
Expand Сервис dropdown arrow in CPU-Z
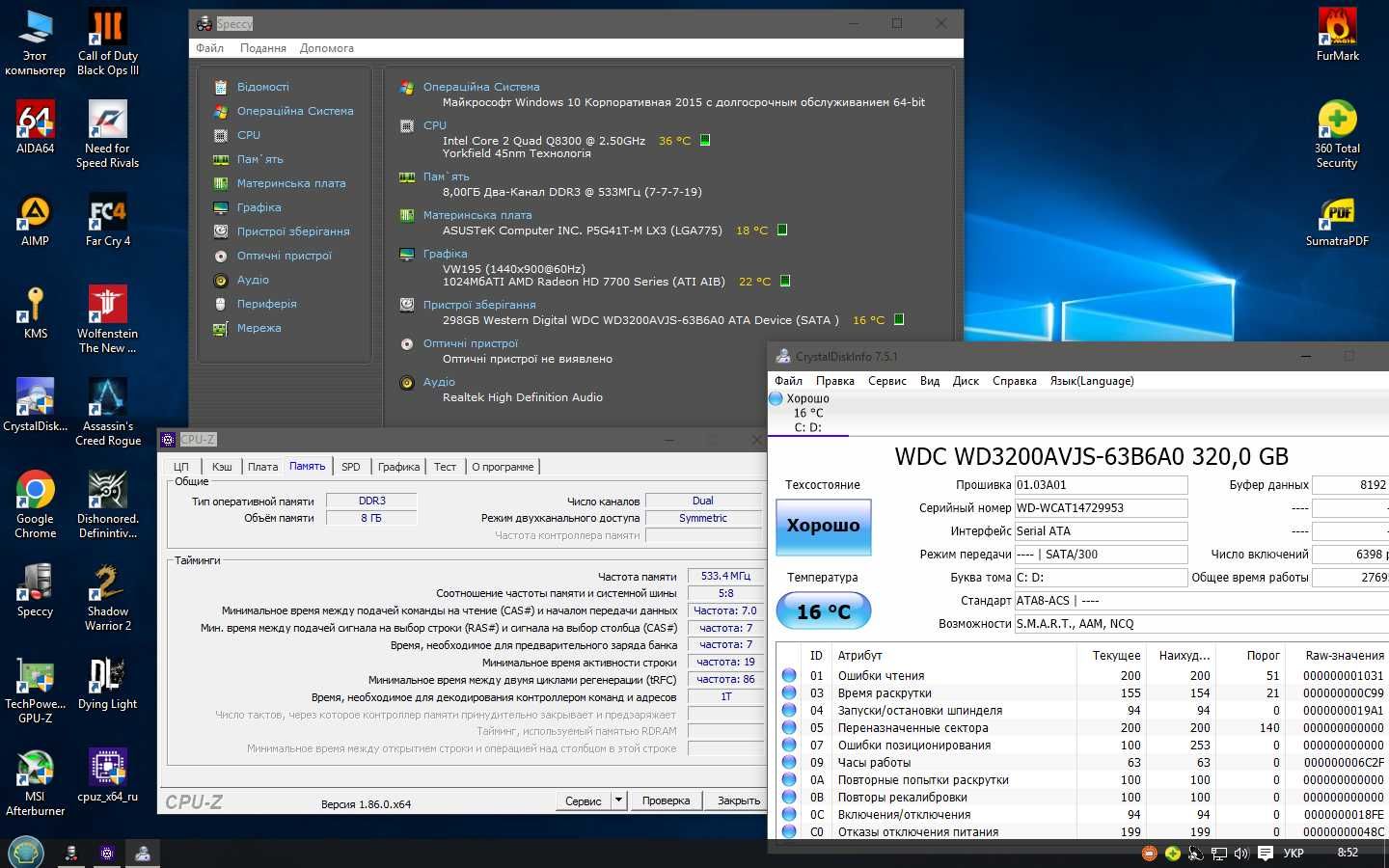pos(618,800)
